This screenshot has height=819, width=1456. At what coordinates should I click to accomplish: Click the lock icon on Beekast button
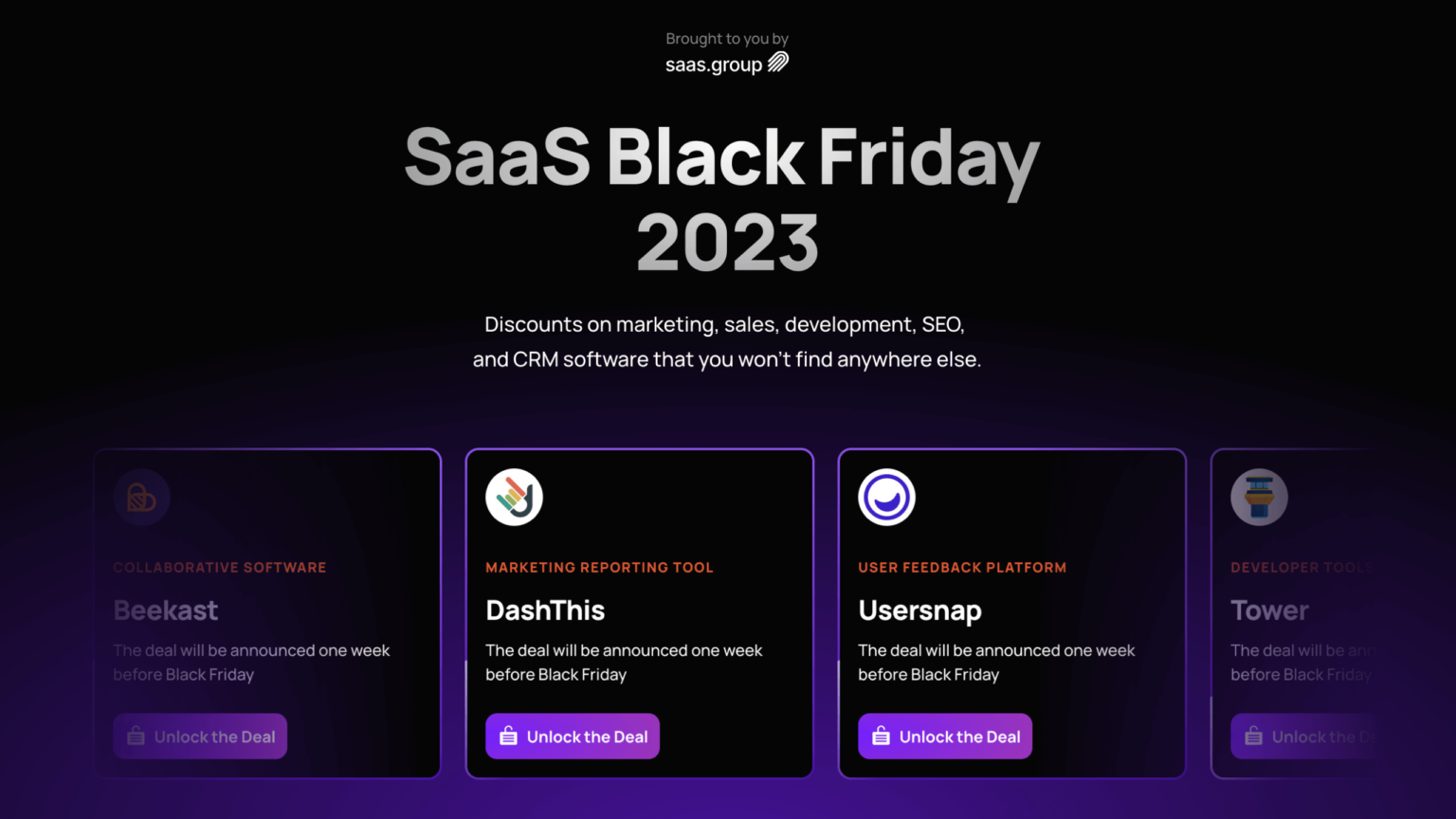(135, 736)
